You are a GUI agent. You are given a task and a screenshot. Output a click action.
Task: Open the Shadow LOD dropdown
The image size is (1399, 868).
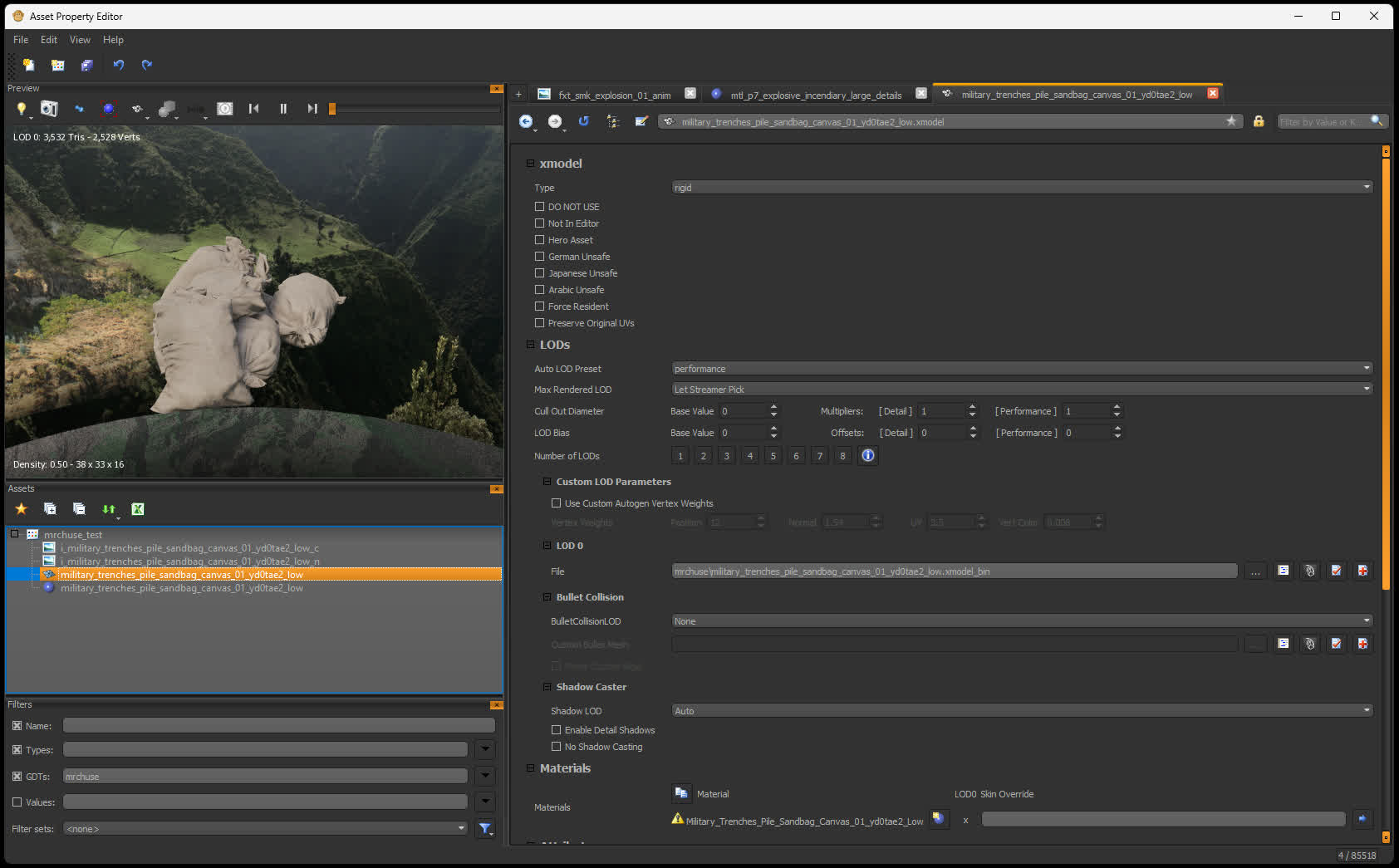coord(1022,711)
